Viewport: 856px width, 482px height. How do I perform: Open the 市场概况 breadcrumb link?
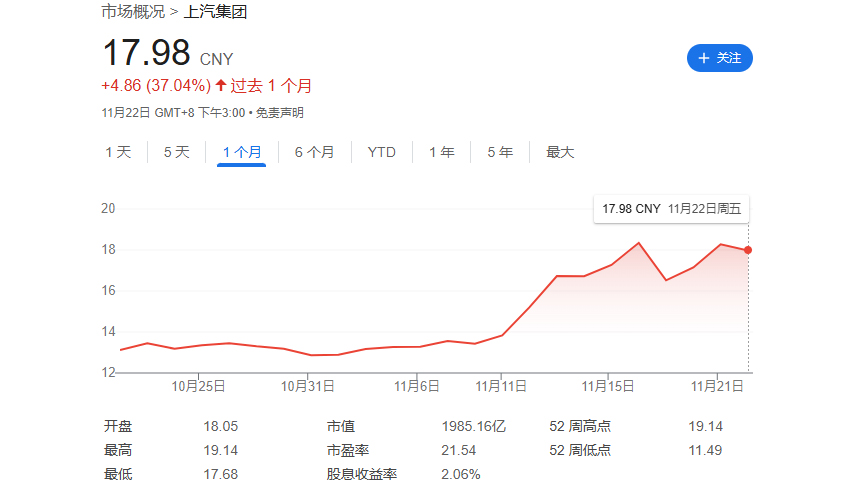click(x=133, y=11)
